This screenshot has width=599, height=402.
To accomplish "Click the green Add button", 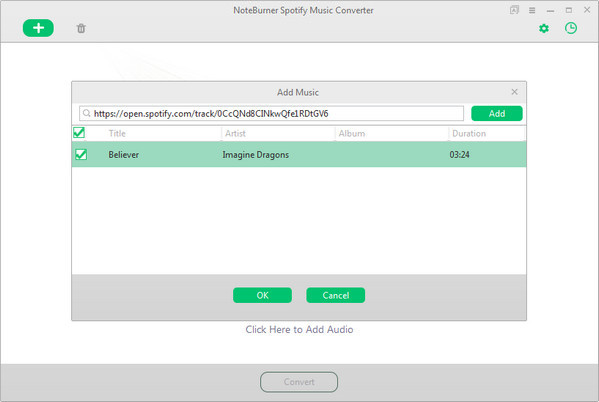I will pos(497,113).
